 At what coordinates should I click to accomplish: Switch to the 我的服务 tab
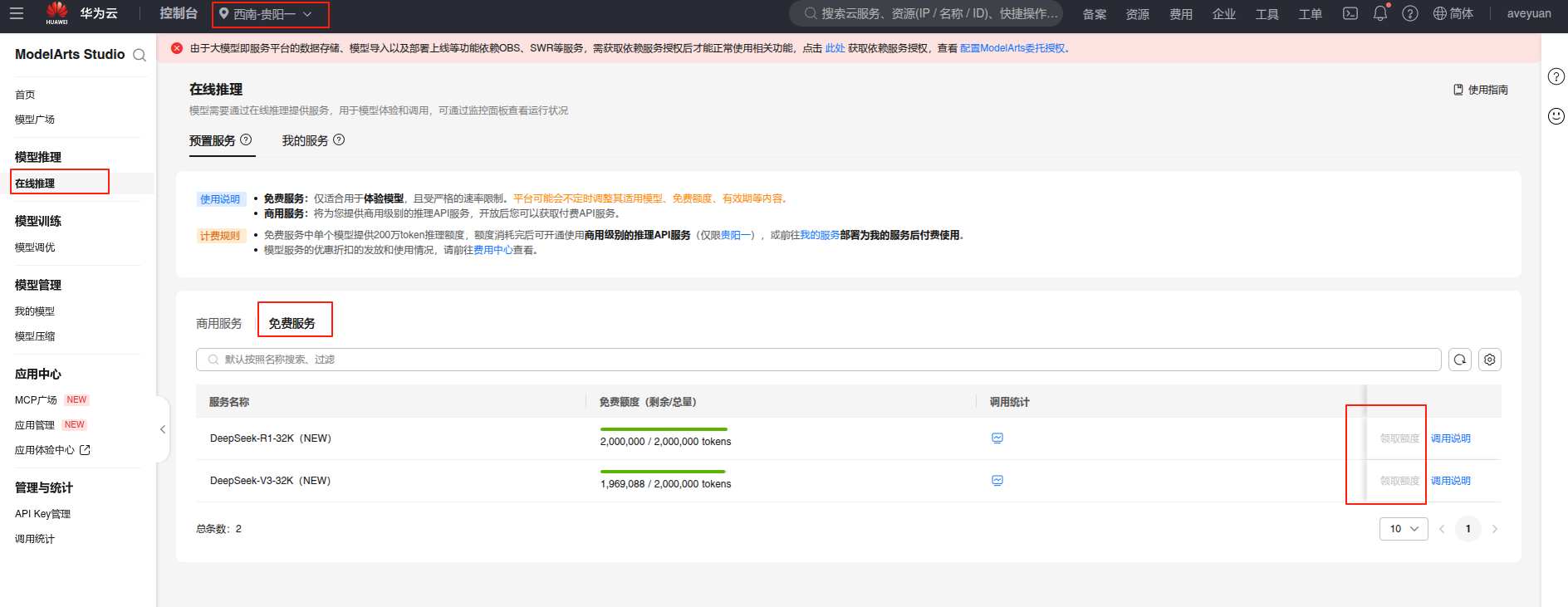pos(305,140)
